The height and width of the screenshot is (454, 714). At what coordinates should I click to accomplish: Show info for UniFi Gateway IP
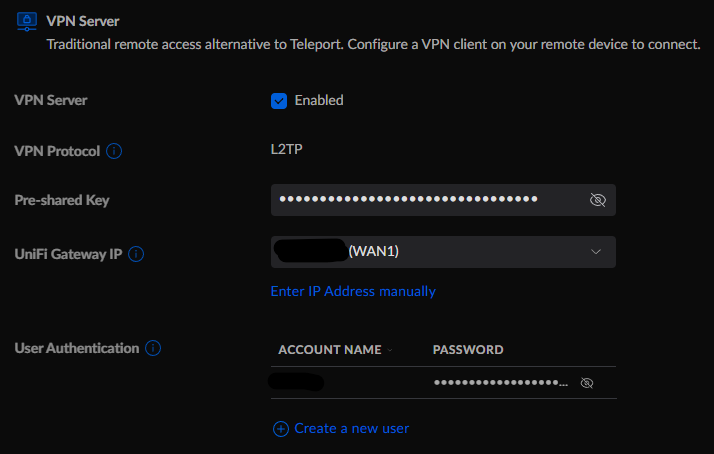136,254
